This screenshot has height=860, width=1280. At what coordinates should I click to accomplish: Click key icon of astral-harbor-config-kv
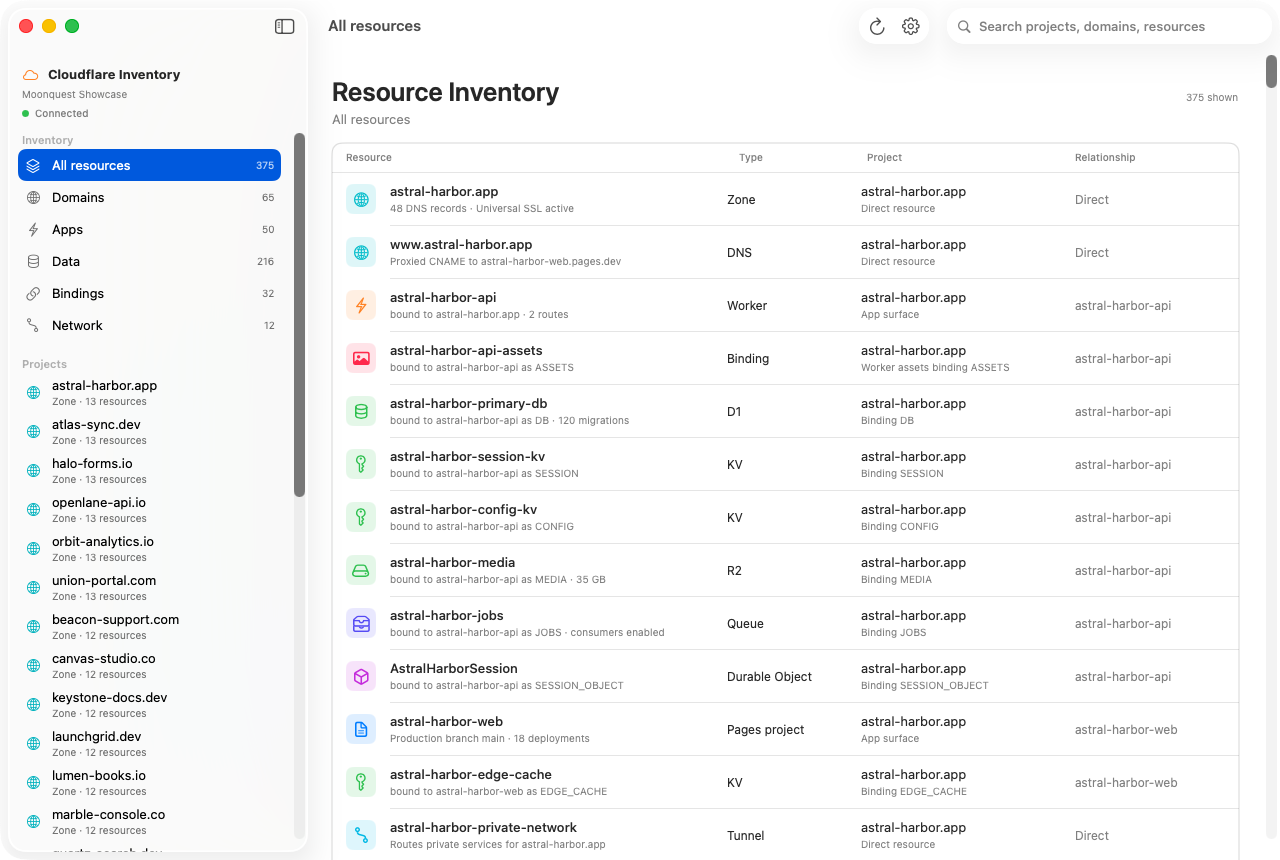click(361, 517)
